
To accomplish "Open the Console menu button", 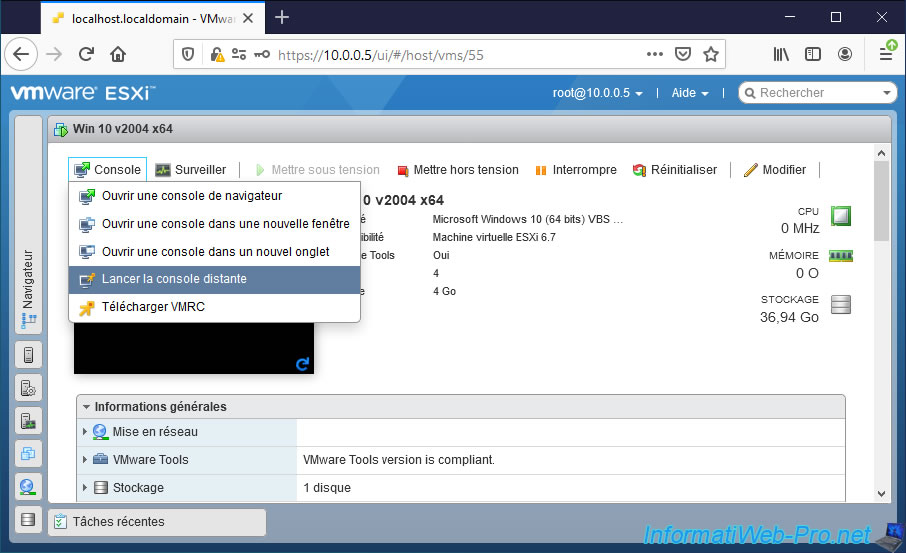I will [107, 169].
